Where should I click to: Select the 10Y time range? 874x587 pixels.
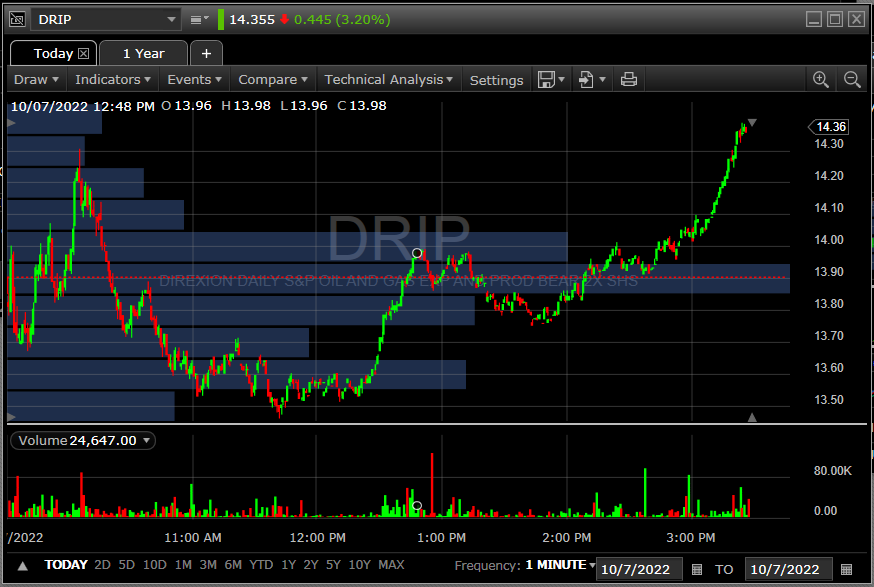[360, 565]
